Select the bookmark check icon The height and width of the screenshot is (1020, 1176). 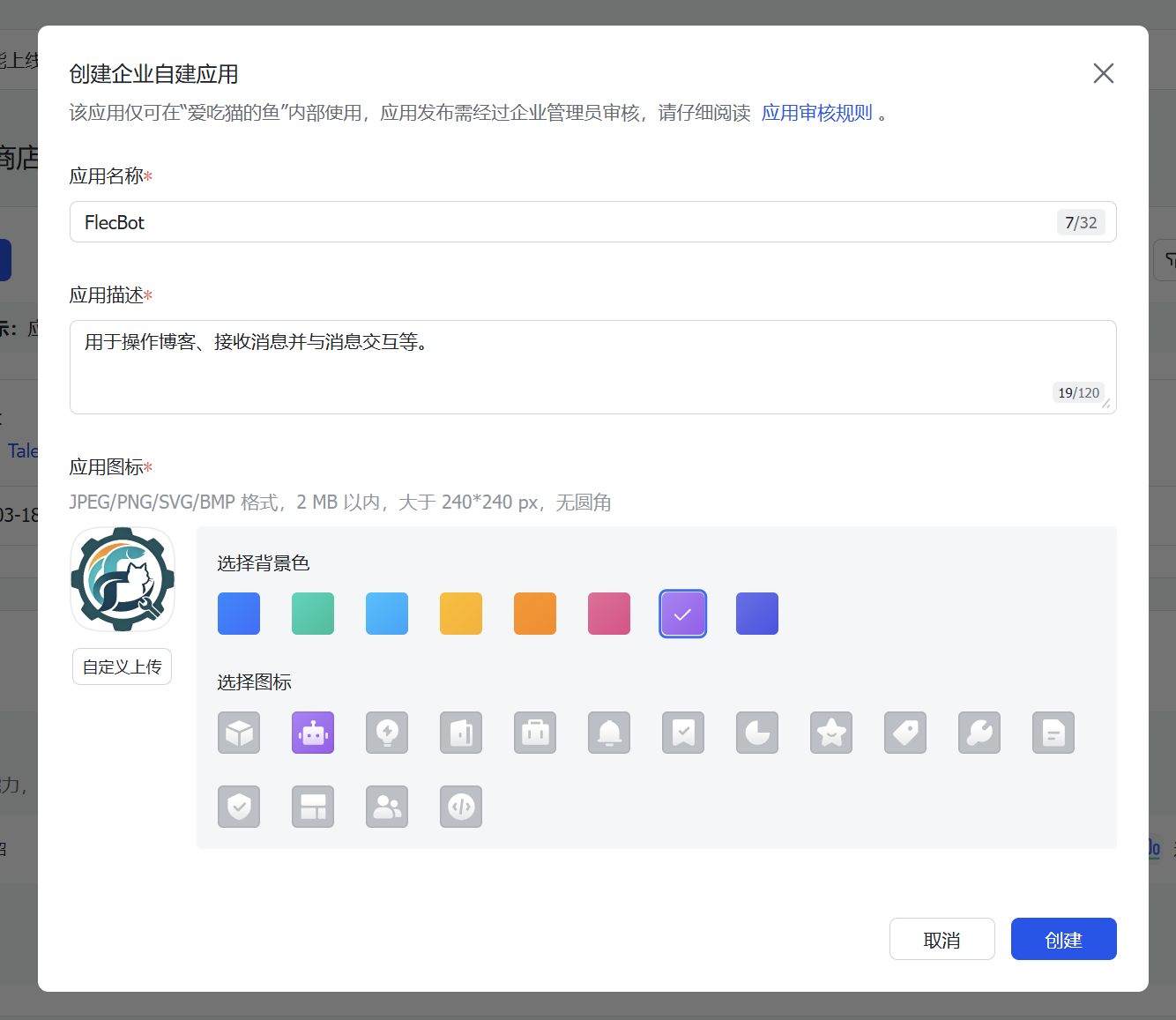[683, 733]
